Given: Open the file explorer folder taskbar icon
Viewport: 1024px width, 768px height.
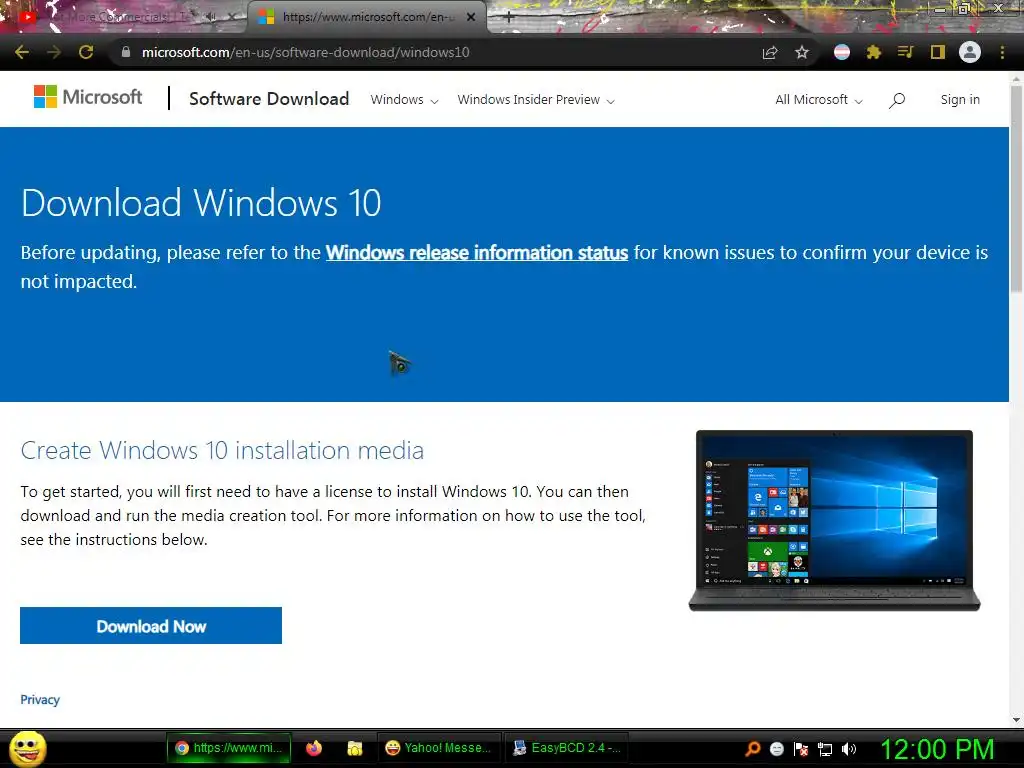Looking at the screenshot, I should pyautogui.click(x=355, y=748).
